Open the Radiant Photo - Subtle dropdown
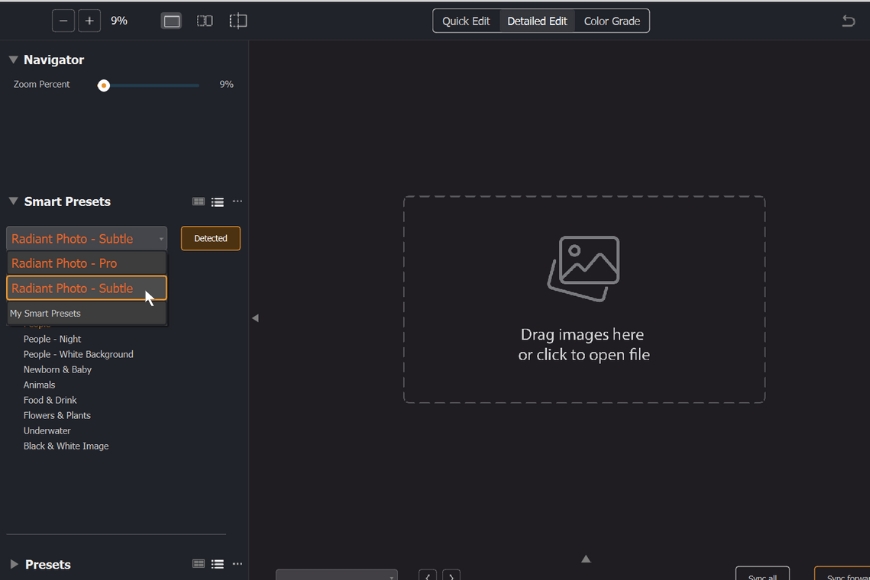870x580 pixels. (x=87, y=239)
